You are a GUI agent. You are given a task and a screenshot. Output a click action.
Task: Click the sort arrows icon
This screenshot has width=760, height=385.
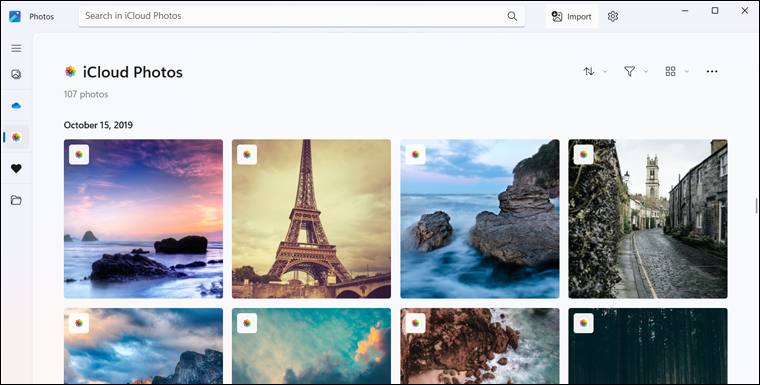[588, 71]
